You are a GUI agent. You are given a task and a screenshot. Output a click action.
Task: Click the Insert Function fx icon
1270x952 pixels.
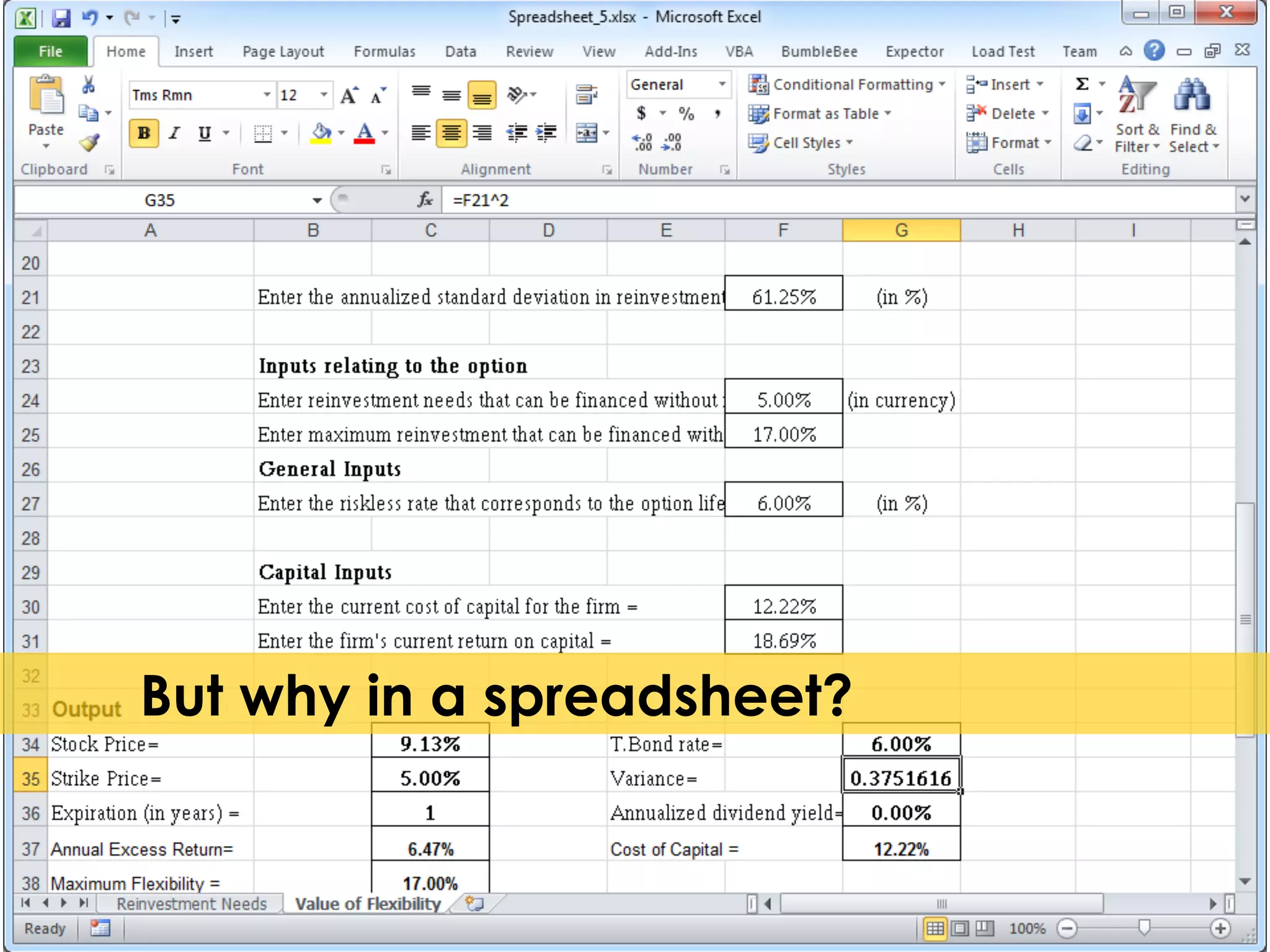click(425, 200)
